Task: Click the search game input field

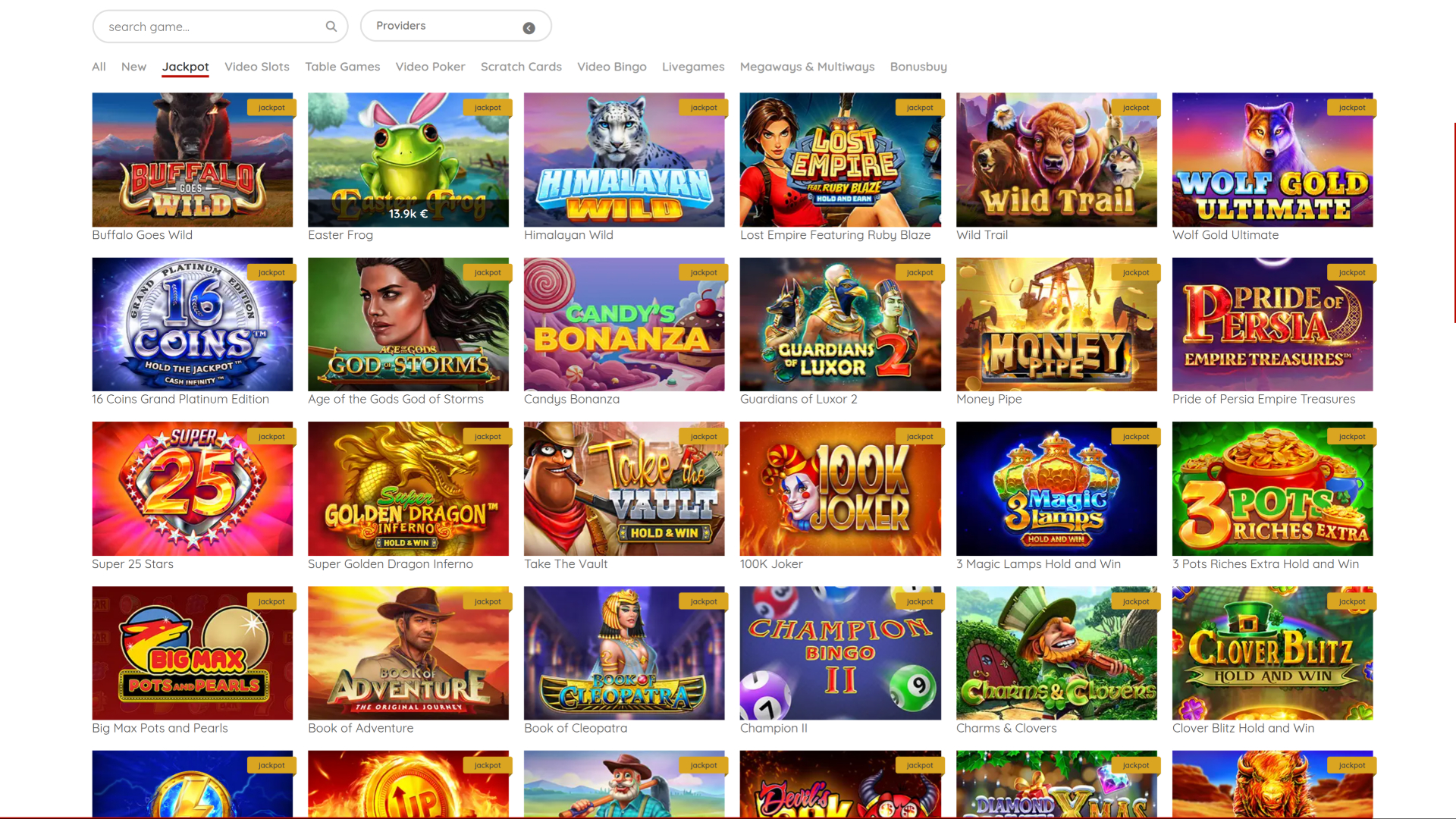Action: [x=205, y=26]
